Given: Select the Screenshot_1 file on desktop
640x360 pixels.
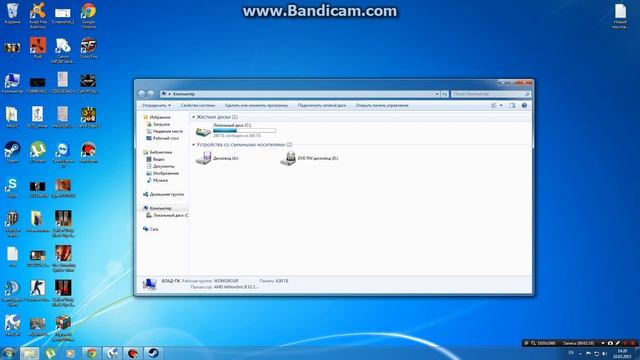Looking at the screenshot, I should 63,15.
